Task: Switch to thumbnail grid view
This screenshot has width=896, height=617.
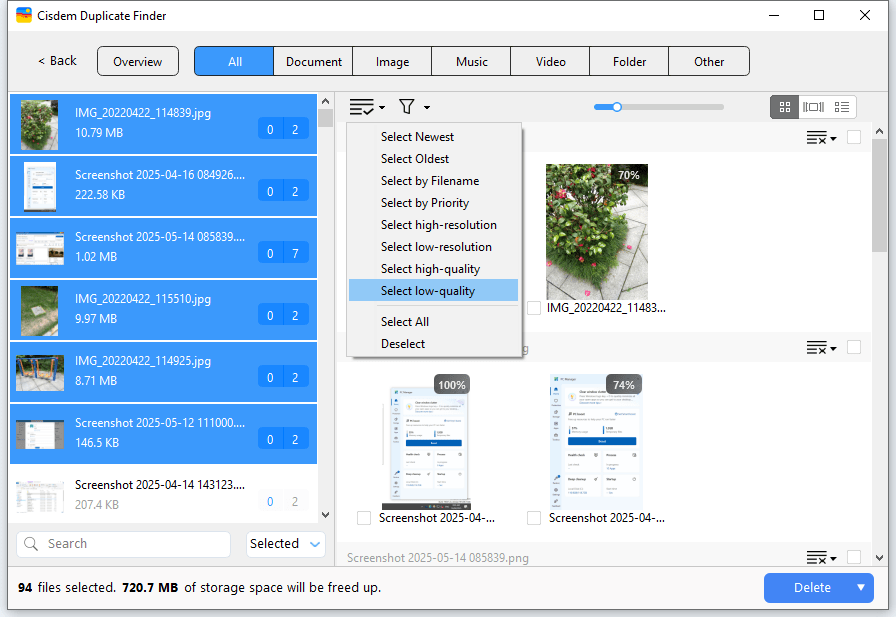Action: pos(785,107)
